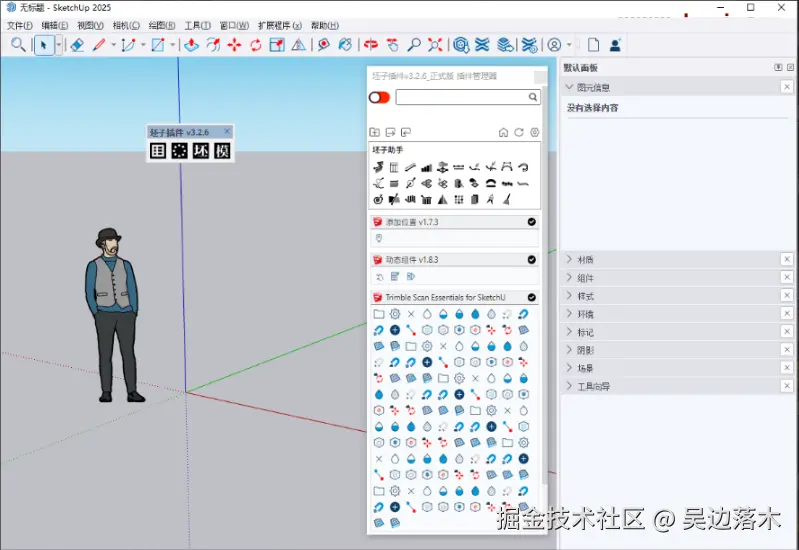Click the search icon in plugin manager
Screen dimensions: 799x550
pos(532,97)
